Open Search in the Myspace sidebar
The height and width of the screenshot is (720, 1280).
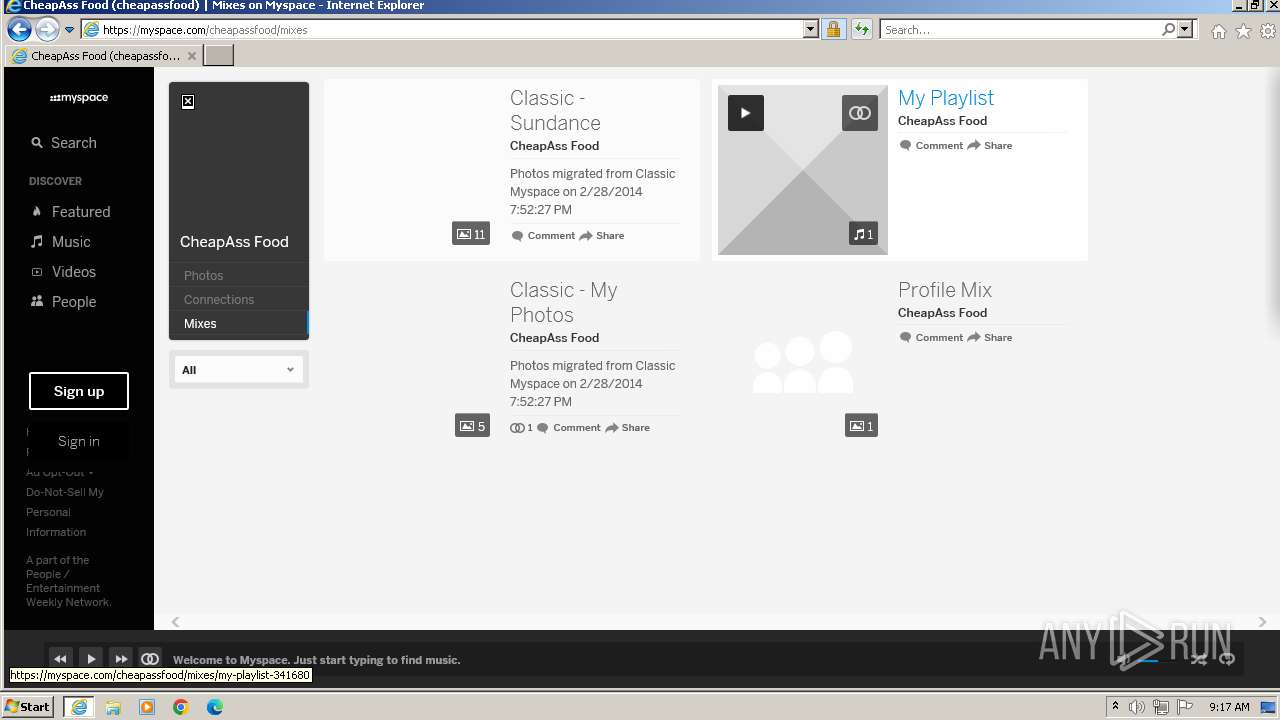pyautogui.click(x=64, y=143)
